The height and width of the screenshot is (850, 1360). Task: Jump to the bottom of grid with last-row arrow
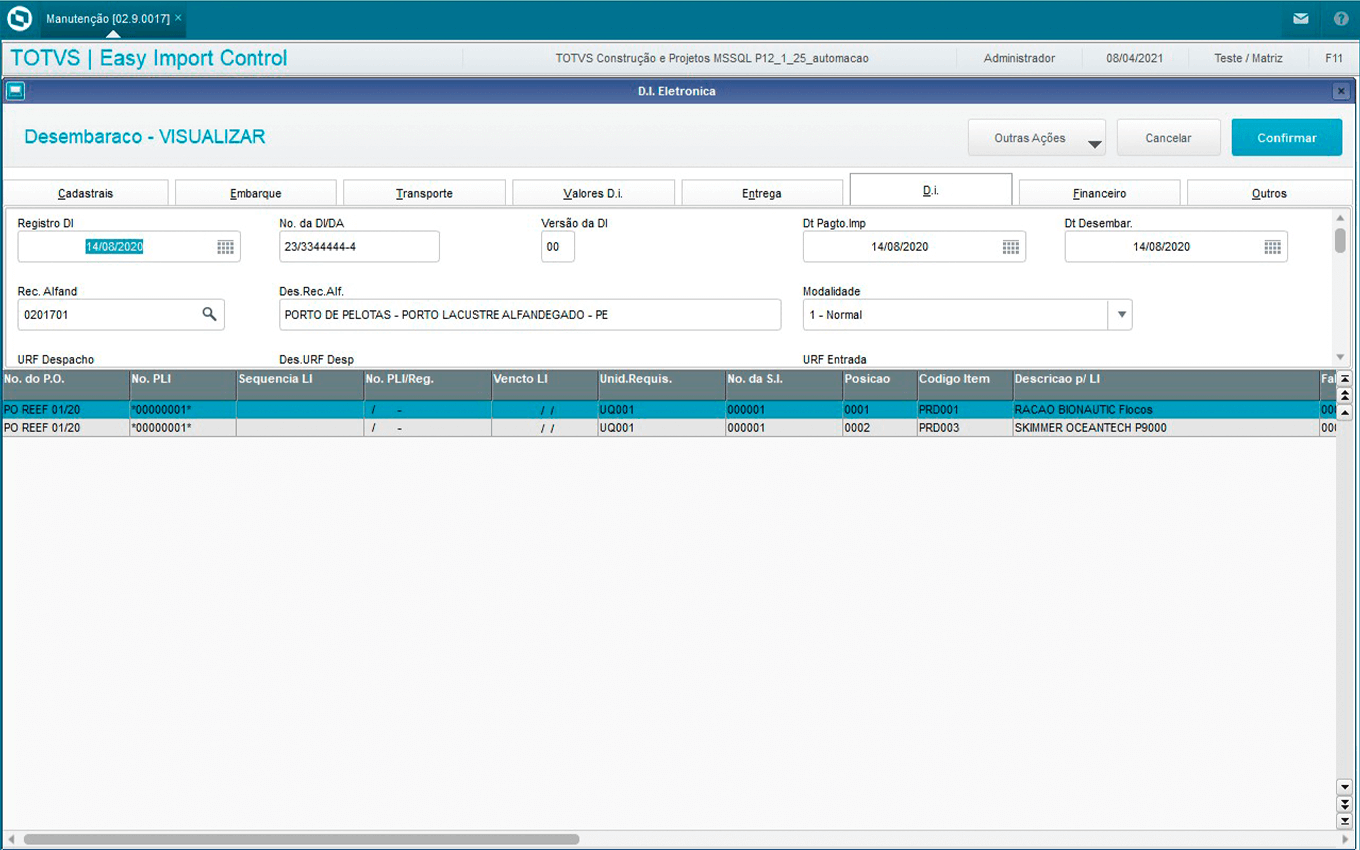pos(1344,820)
